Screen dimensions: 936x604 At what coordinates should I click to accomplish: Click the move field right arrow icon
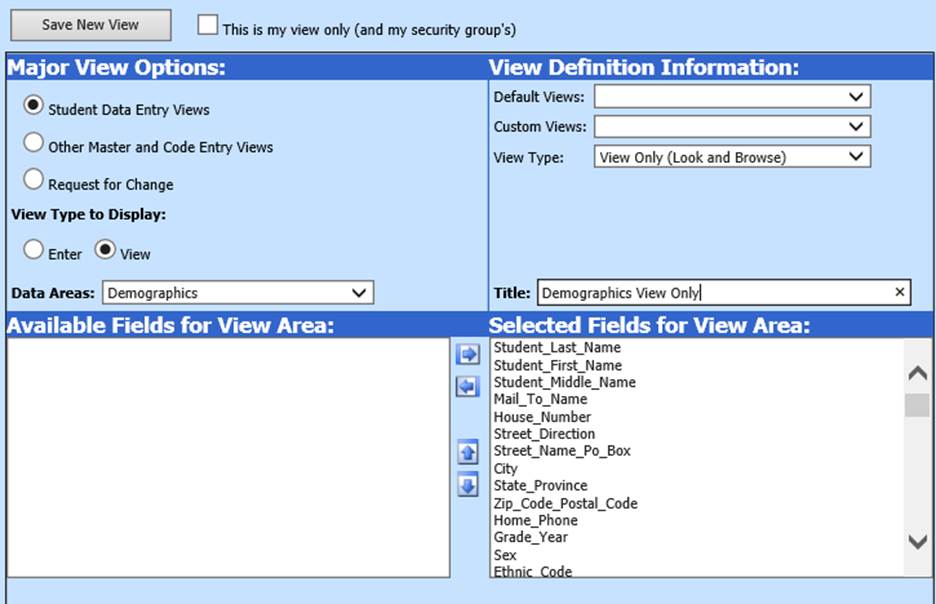pos(467,354)
